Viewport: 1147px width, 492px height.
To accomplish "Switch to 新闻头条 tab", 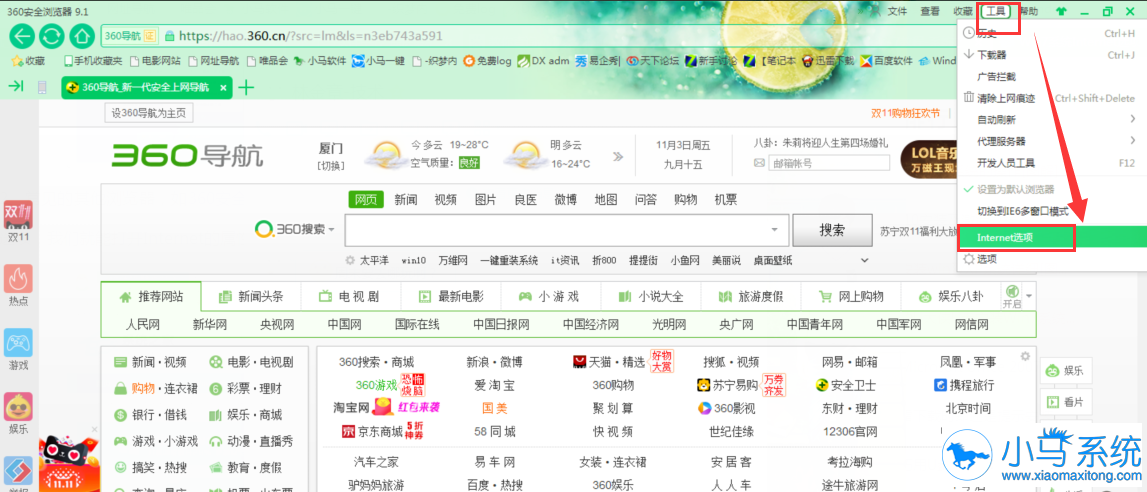I will coord(250,296).
